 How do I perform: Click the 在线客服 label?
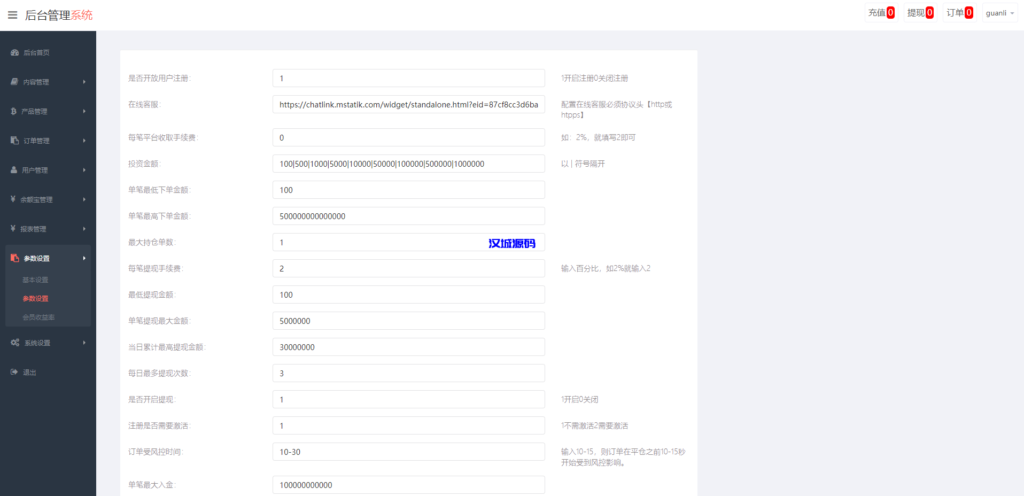click(144, 104)
